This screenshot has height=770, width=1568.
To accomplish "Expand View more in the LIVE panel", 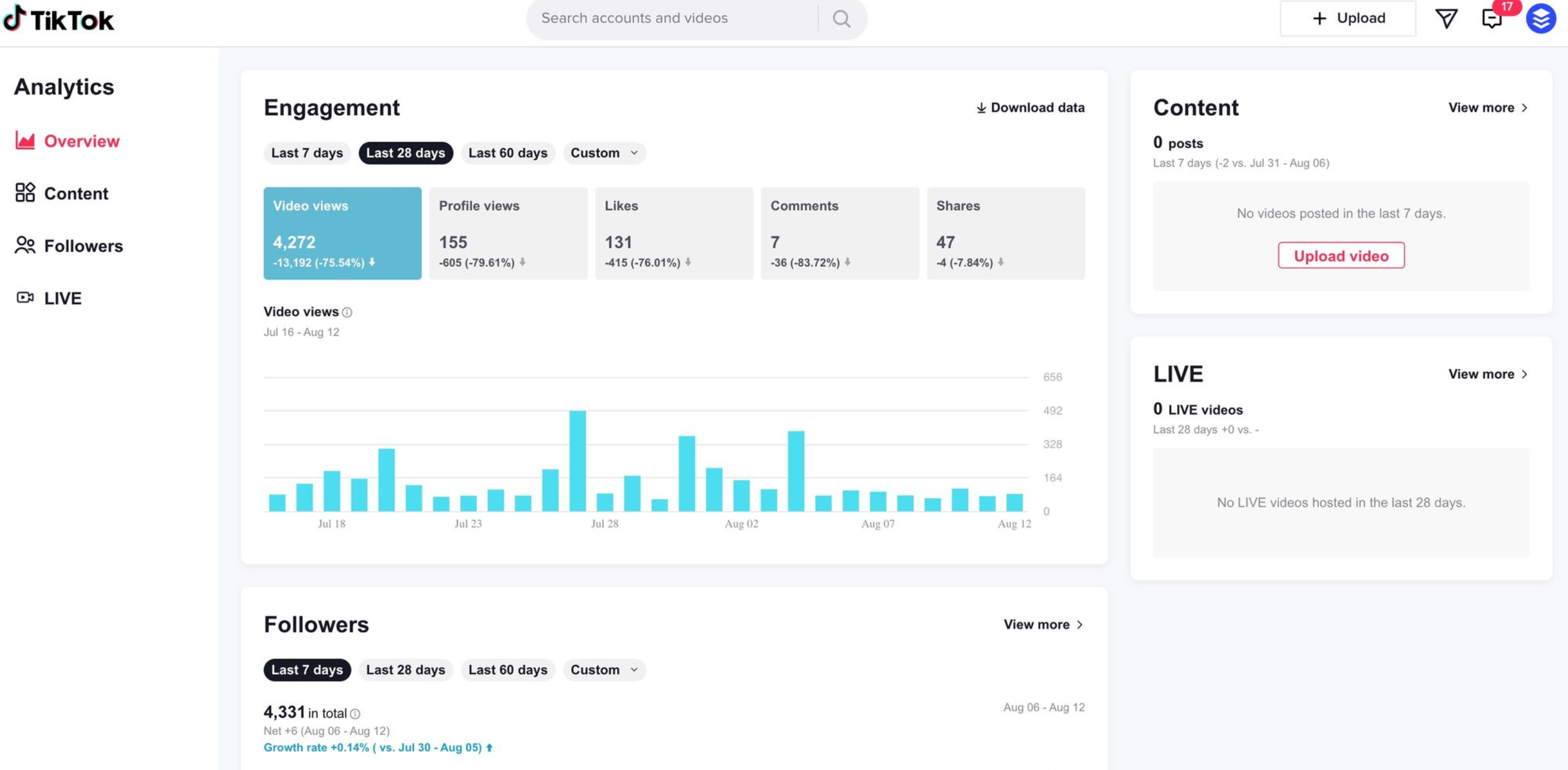I will pos(1488,374).
